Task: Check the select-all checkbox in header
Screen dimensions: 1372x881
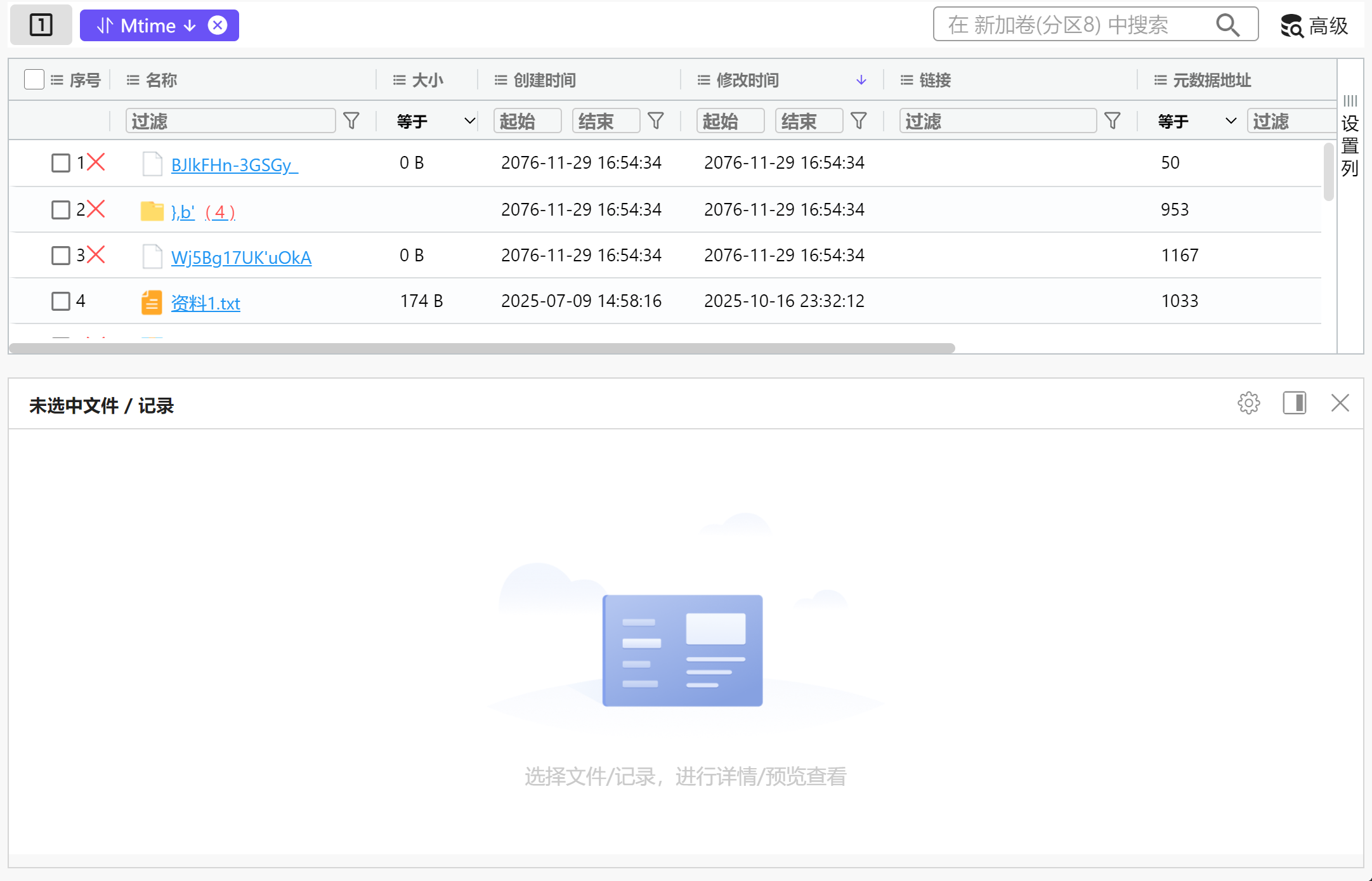Action: (x=34, y=80)
